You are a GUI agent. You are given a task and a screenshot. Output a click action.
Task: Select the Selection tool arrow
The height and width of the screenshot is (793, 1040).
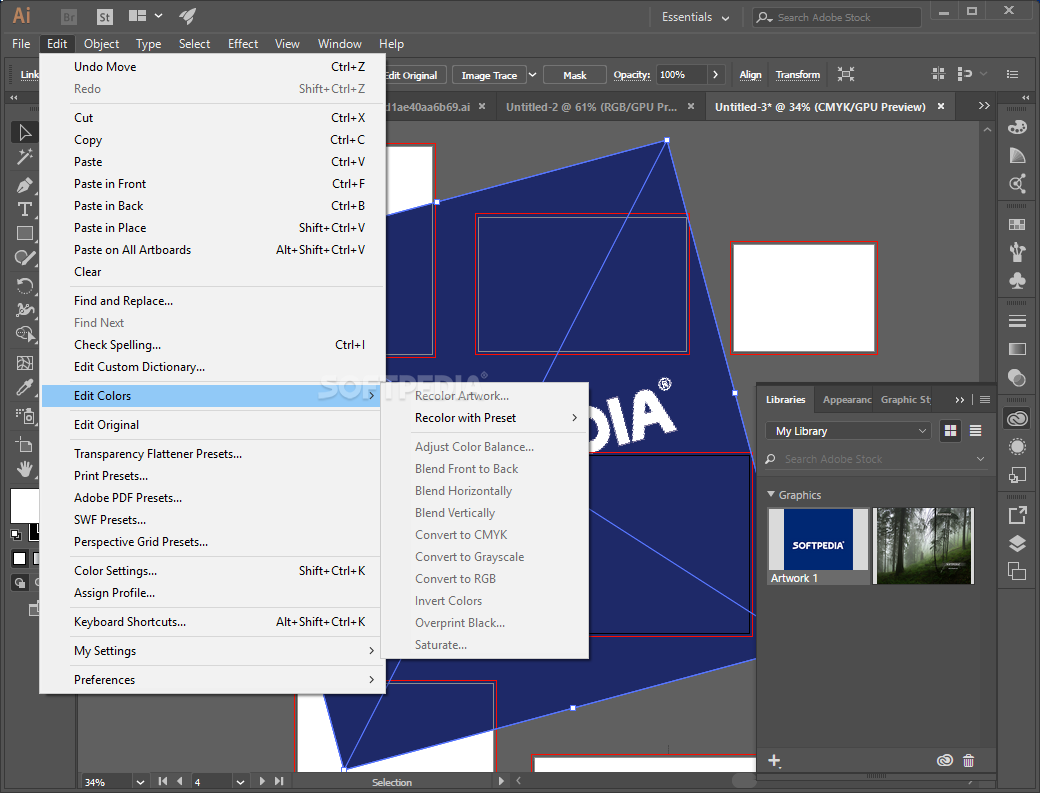25,133
